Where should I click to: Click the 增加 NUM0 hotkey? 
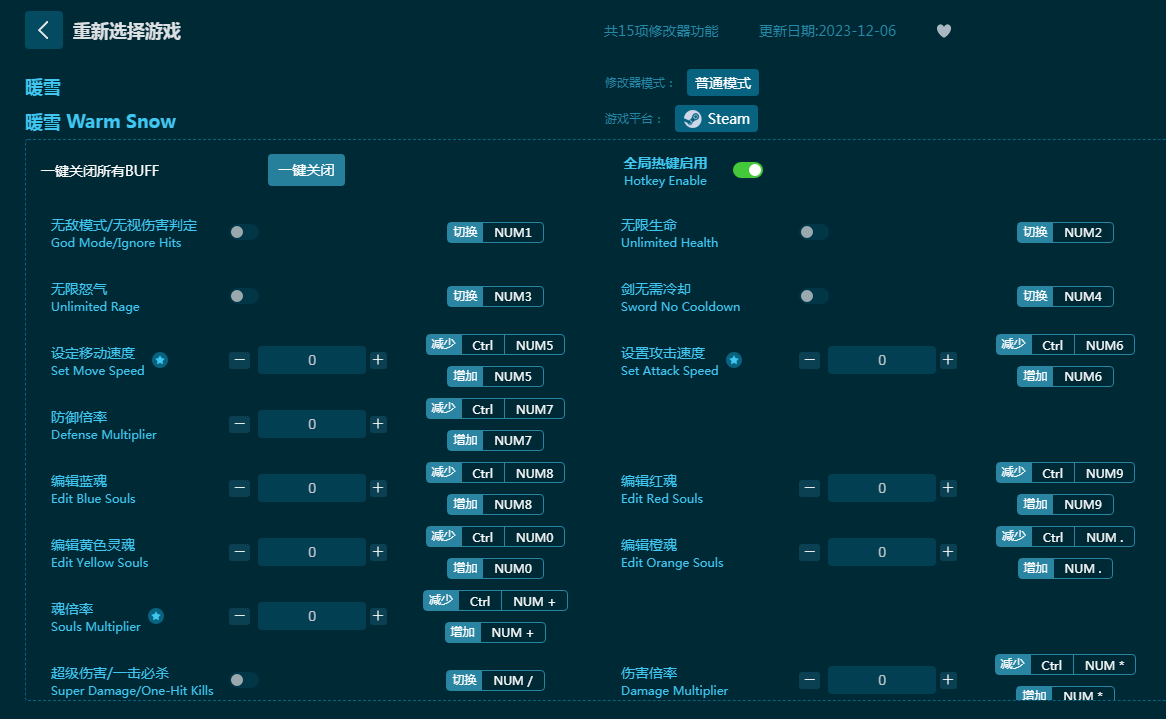pyautogui.click(x=495, y=568)
